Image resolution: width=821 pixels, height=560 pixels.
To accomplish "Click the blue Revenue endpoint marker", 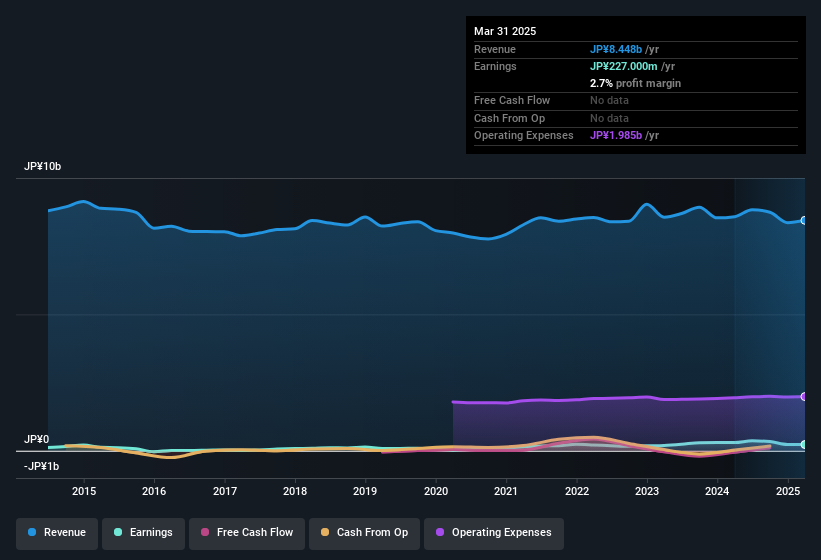I will pos(804,220).
